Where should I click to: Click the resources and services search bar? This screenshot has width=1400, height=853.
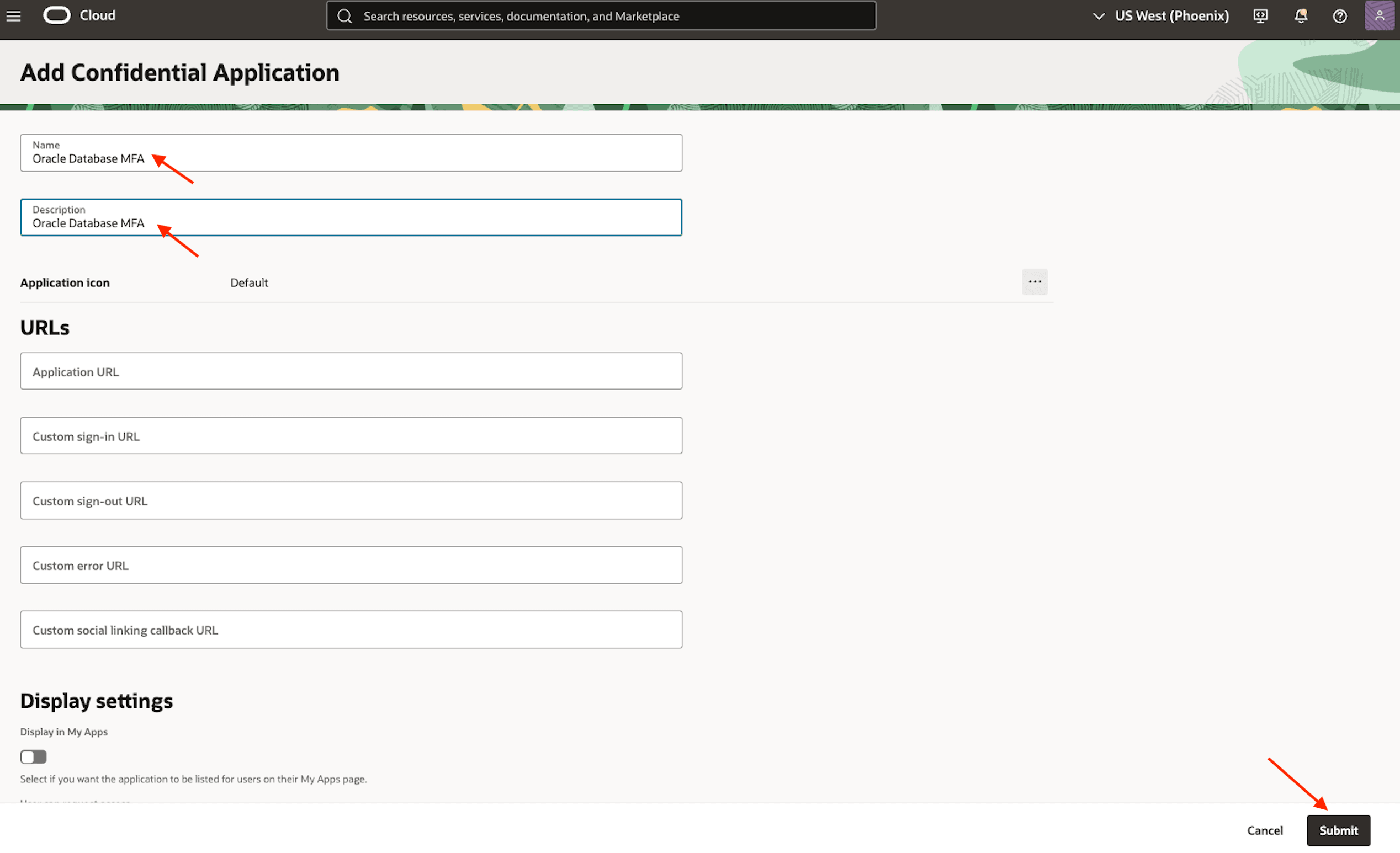point(601,15)
